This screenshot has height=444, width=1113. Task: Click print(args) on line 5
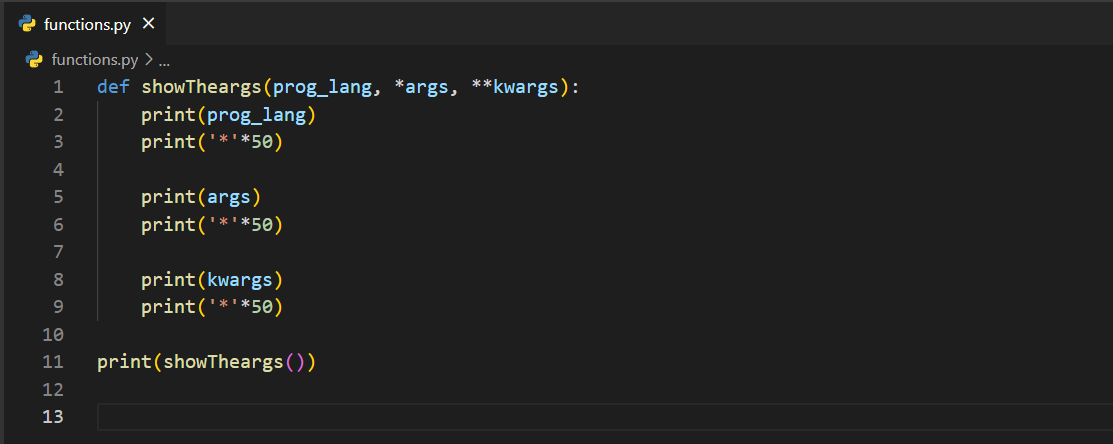pos(201,197)
